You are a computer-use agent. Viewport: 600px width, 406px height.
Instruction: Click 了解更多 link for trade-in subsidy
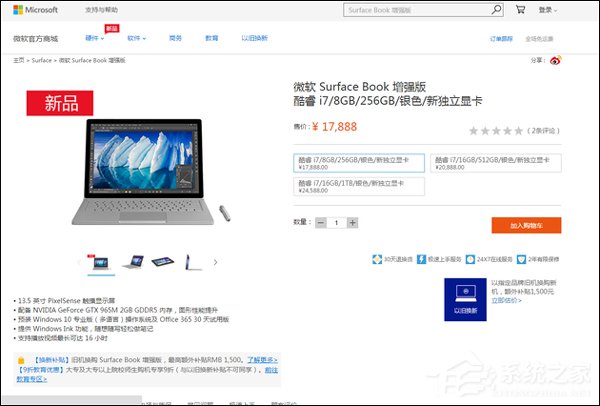click(x=262, y=360)
